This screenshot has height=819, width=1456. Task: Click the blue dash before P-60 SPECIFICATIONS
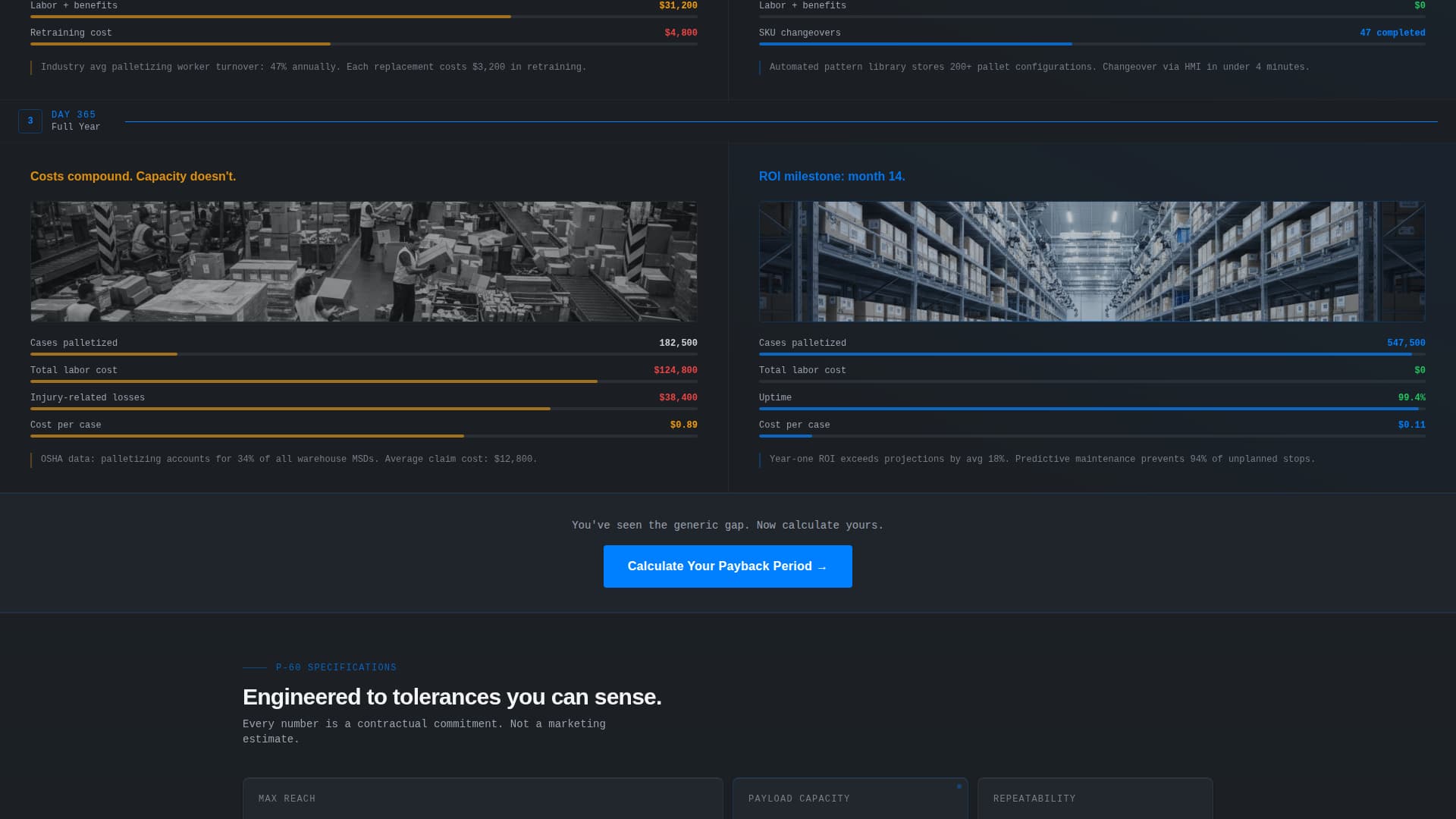pos(255,668)
